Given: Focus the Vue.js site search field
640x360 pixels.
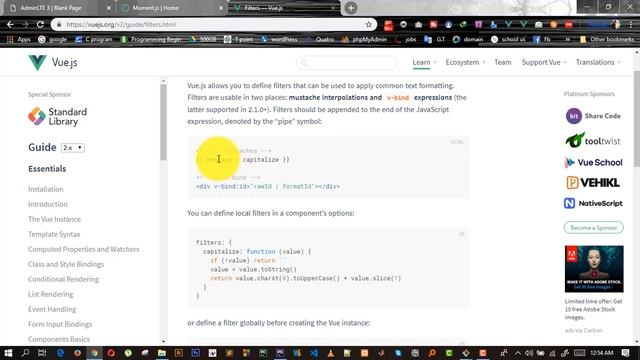Looking at the screenshot, I should point(347,62).
